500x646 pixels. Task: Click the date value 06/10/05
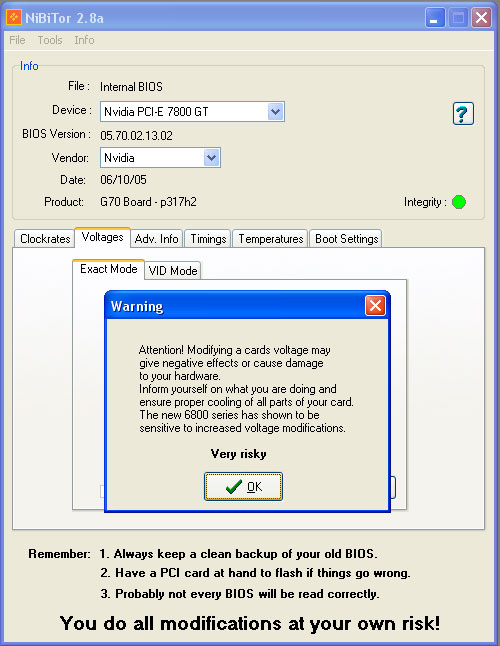(x=123, y=180)
